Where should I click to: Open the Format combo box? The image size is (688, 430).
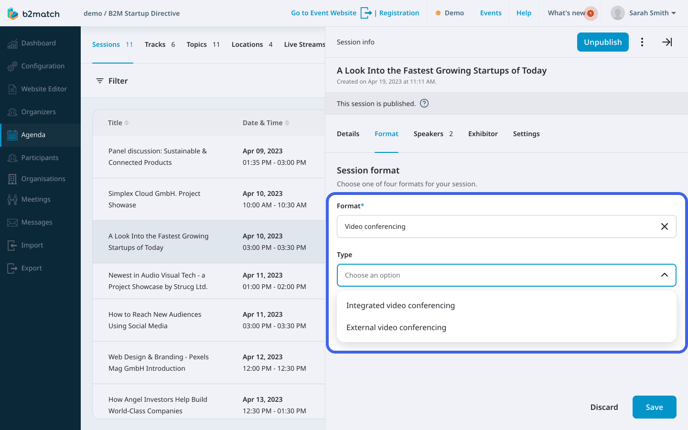[506, 226]
